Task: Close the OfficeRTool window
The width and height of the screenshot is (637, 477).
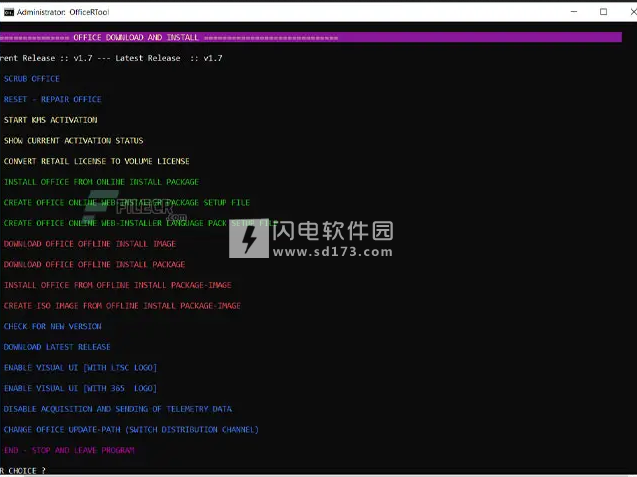Action: click(633, 12)
